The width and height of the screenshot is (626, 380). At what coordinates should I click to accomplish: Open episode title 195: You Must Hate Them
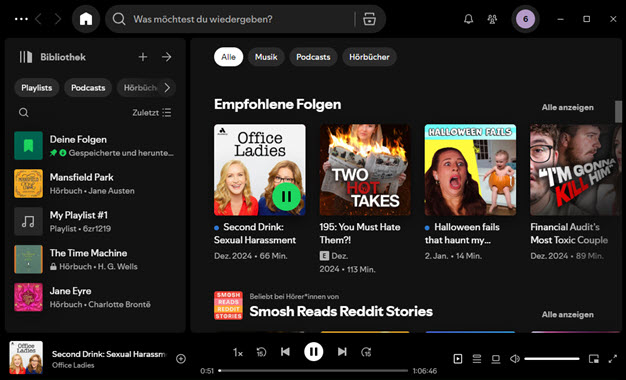coord(360,234)
